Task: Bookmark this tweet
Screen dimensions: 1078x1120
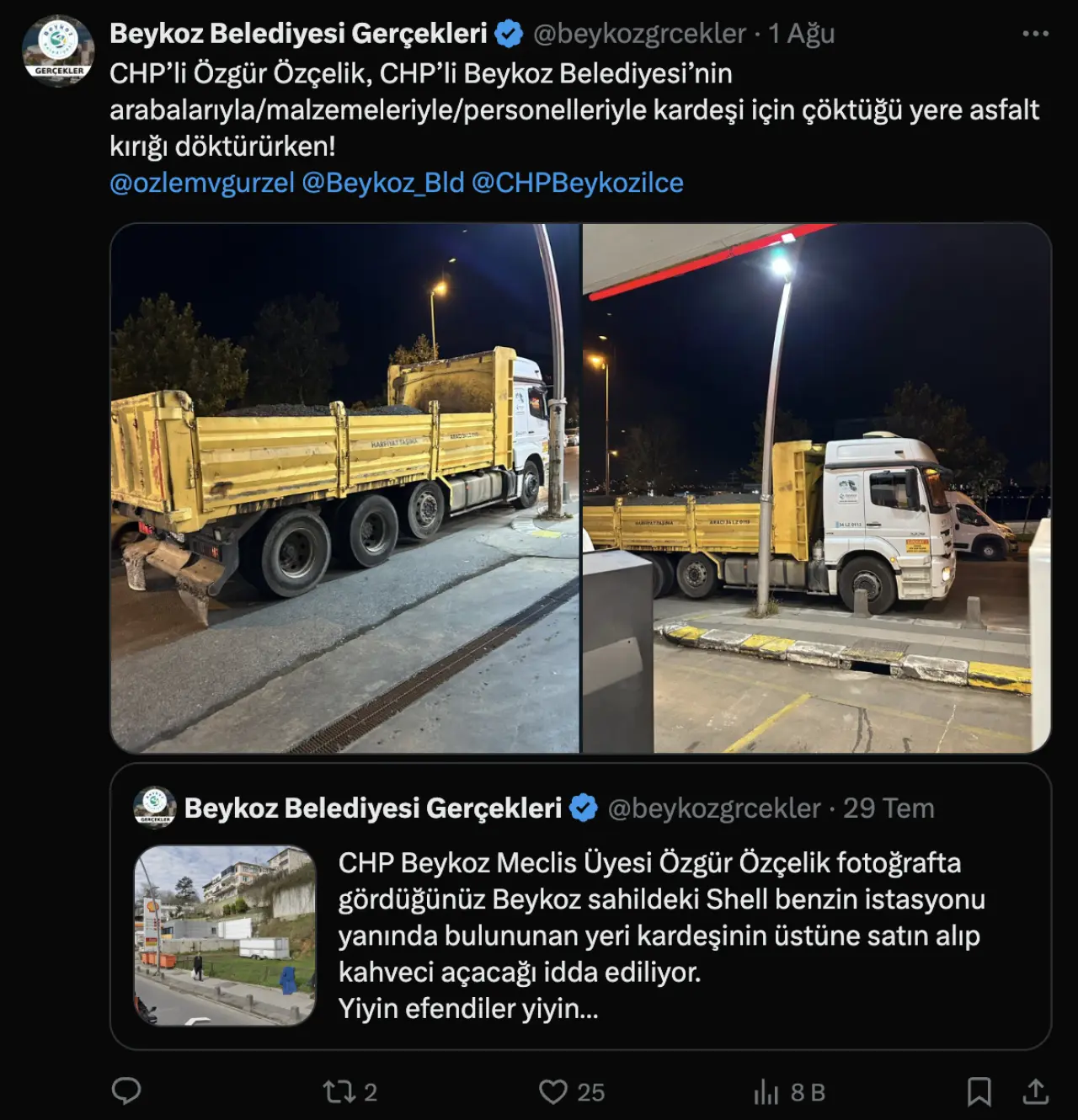Action: tap(979, 1092)
